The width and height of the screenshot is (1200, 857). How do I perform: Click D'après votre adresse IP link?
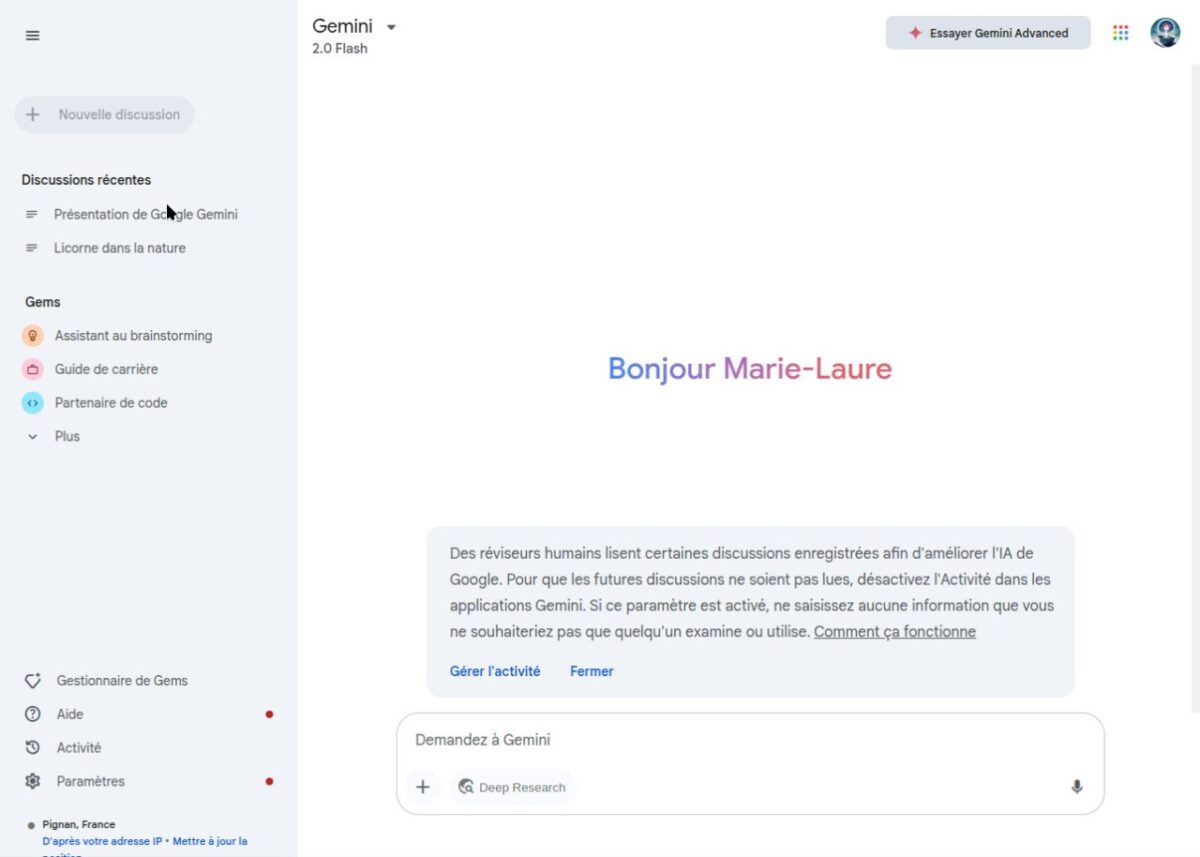102,841
